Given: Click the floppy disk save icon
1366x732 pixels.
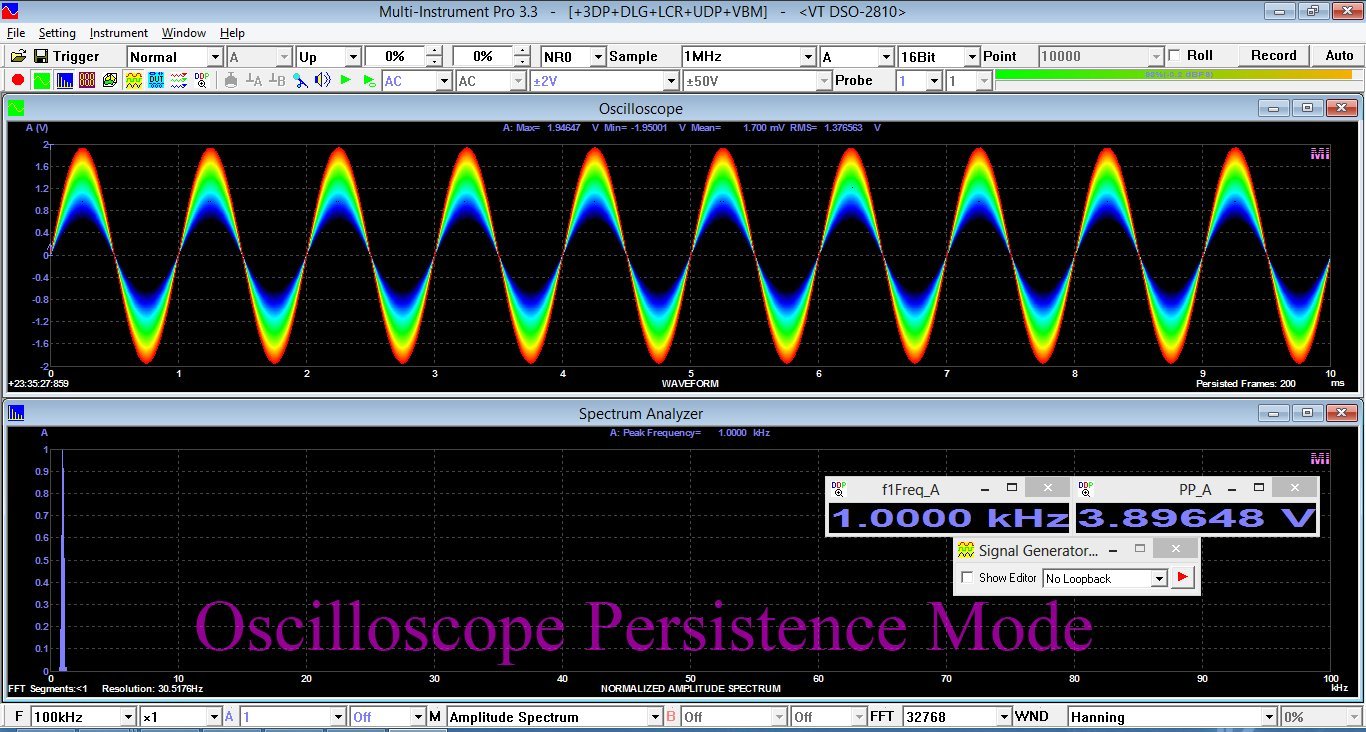Looking at the screenshot, I should [41, 56].
